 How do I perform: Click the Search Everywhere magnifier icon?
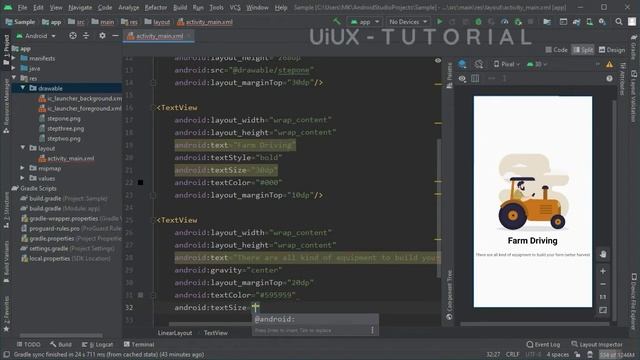click(x=619, y=22)
